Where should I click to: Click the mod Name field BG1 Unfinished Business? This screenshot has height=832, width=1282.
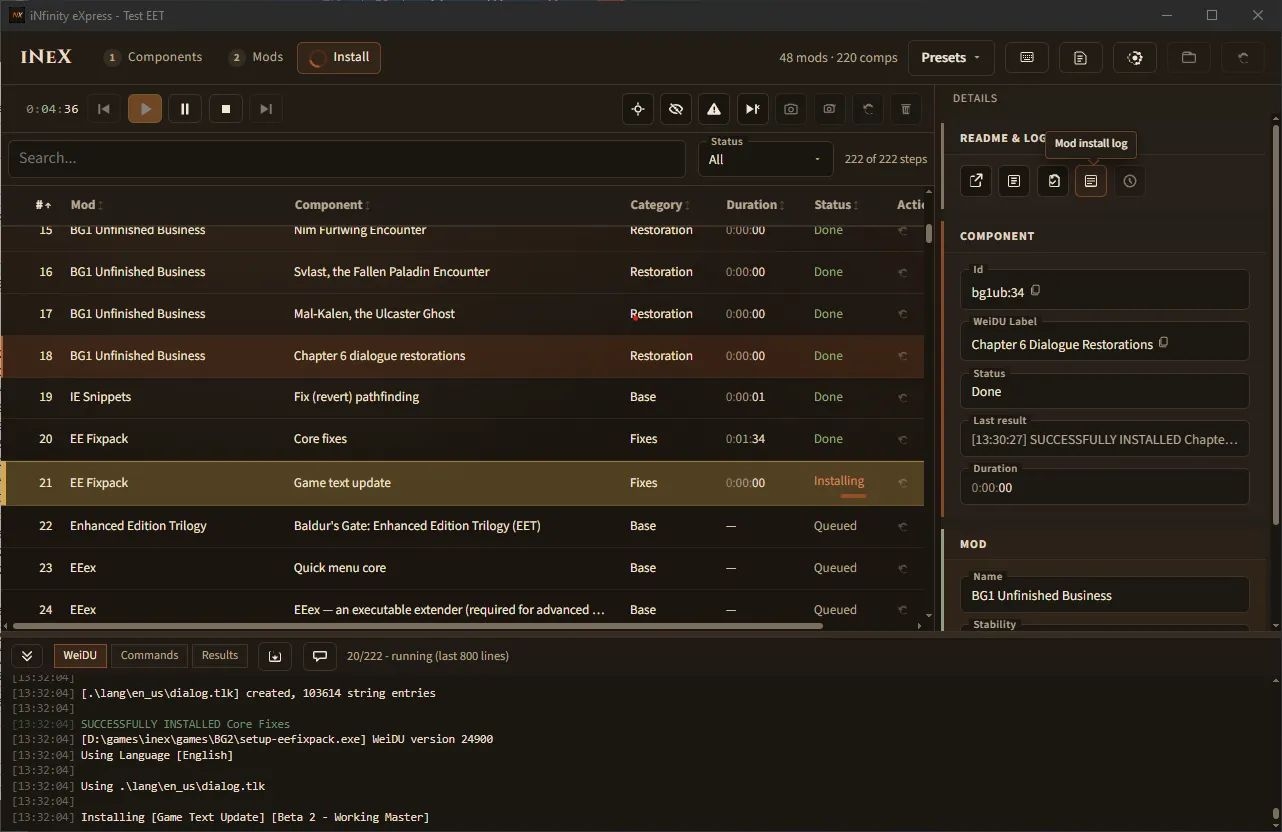click(x=1104, y=594)
